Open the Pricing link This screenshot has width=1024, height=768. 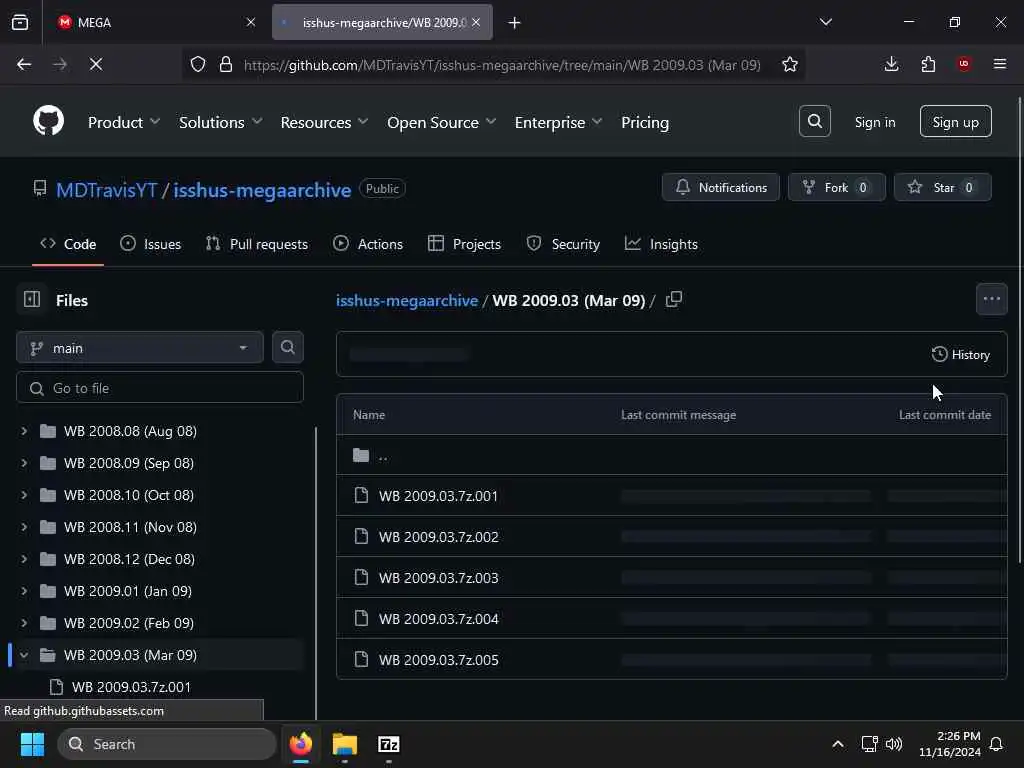click(x=645, y=122)
